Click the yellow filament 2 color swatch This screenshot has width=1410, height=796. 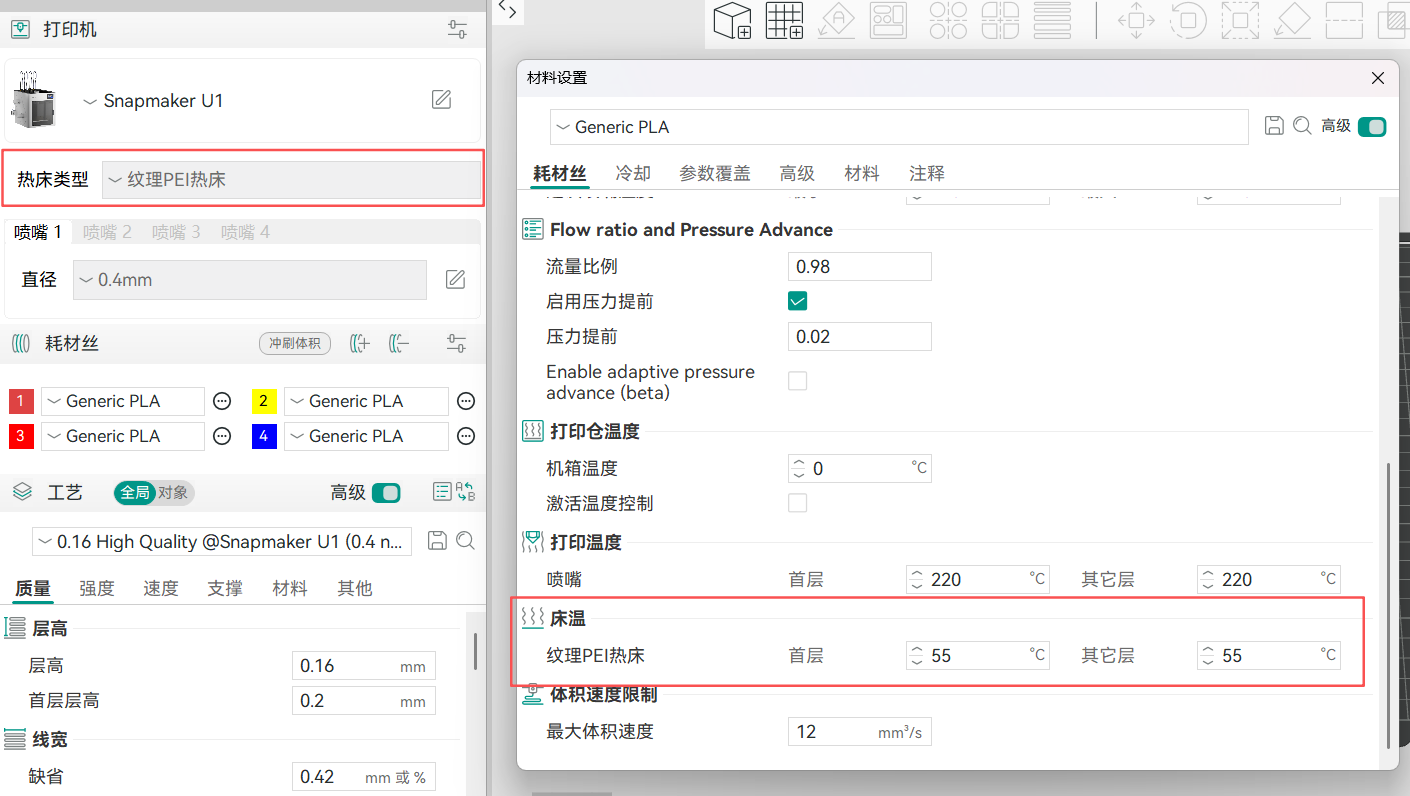click(x=264, y=401)
